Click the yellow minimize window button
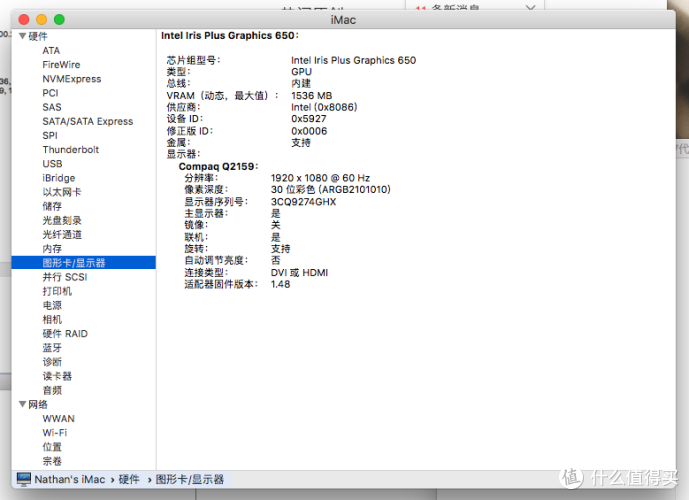The height and width of the screenshot is (500, 689). coord(42,19)
